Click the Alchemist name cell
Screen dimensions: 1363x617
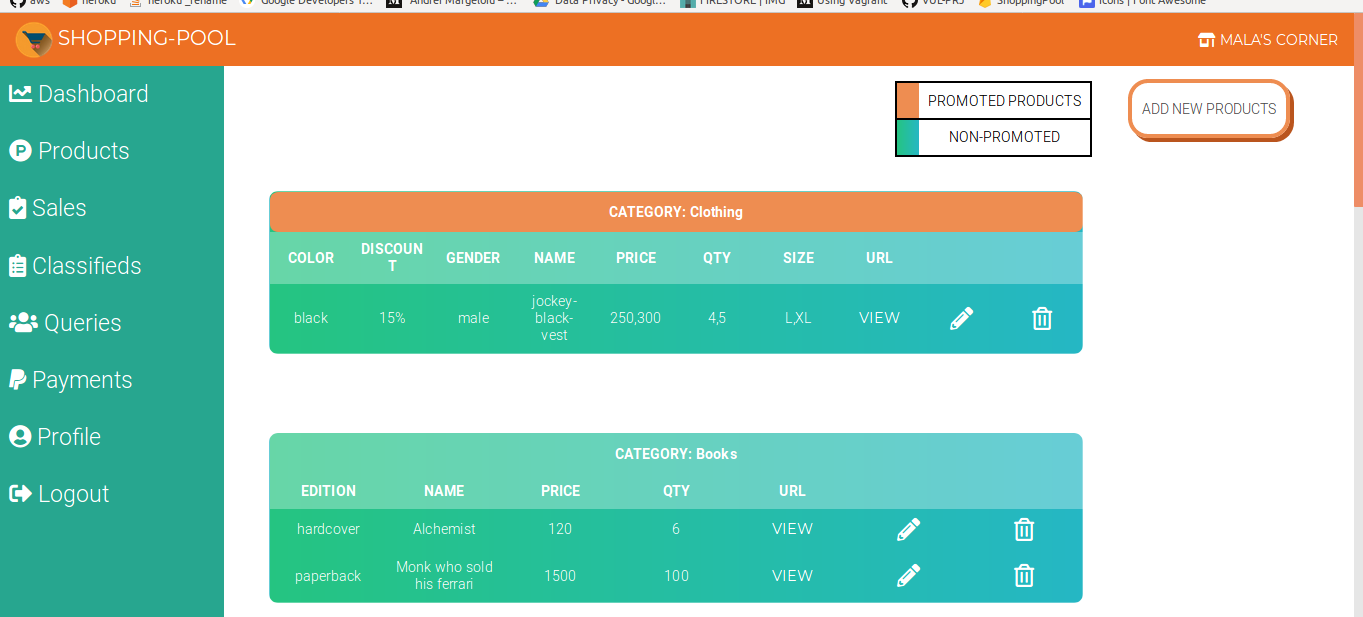[444, 529]
